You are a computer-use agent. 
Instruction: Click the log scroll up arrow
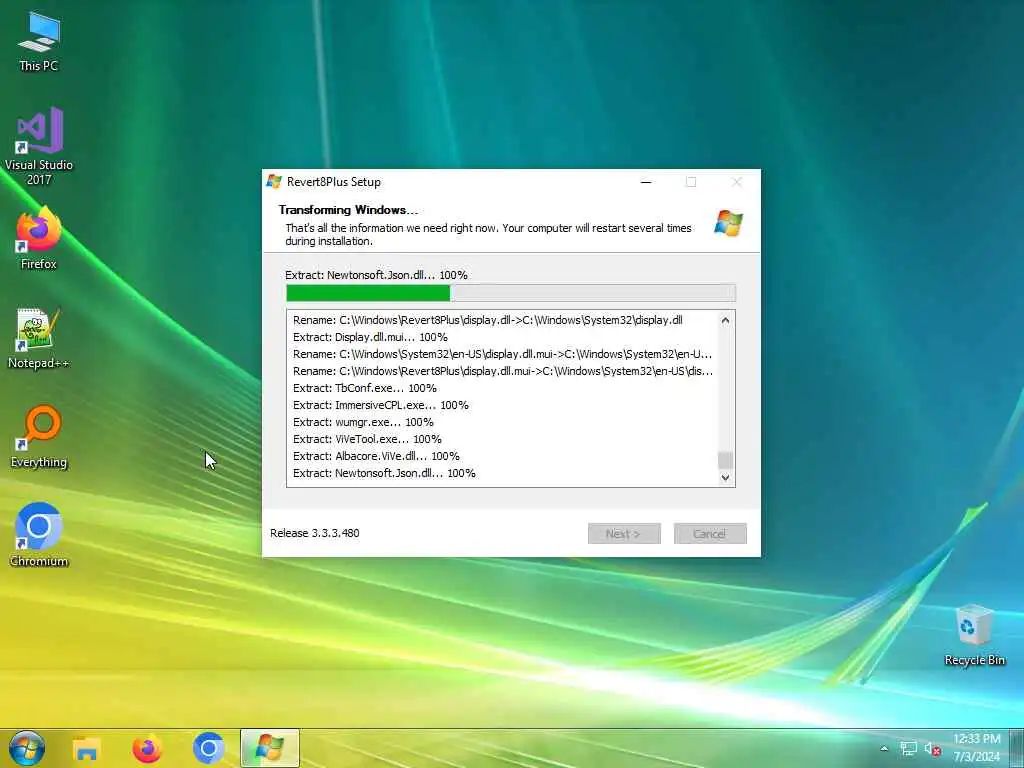[725, 321]
